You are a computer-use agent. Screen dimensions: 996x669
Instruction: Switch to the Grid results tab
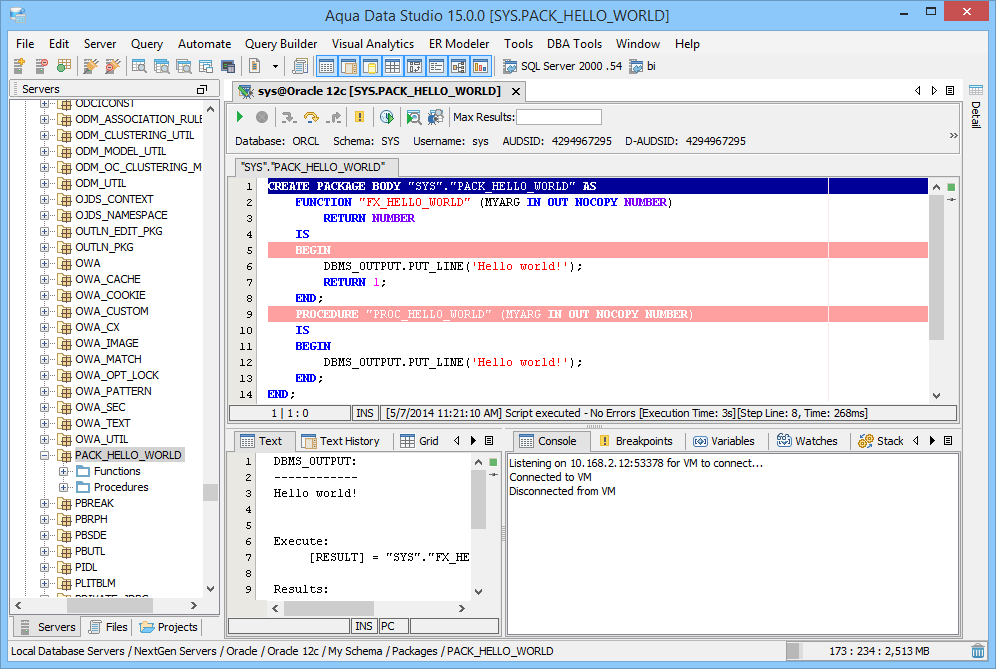click(420, 441)
